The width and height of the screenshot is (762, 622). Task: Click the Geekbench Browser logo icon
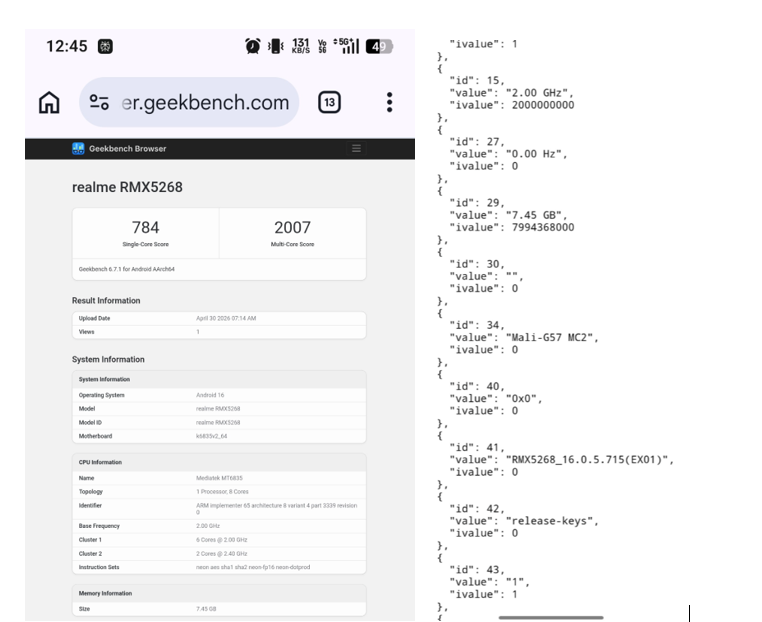pyautogui.click(x=78, y=149)
